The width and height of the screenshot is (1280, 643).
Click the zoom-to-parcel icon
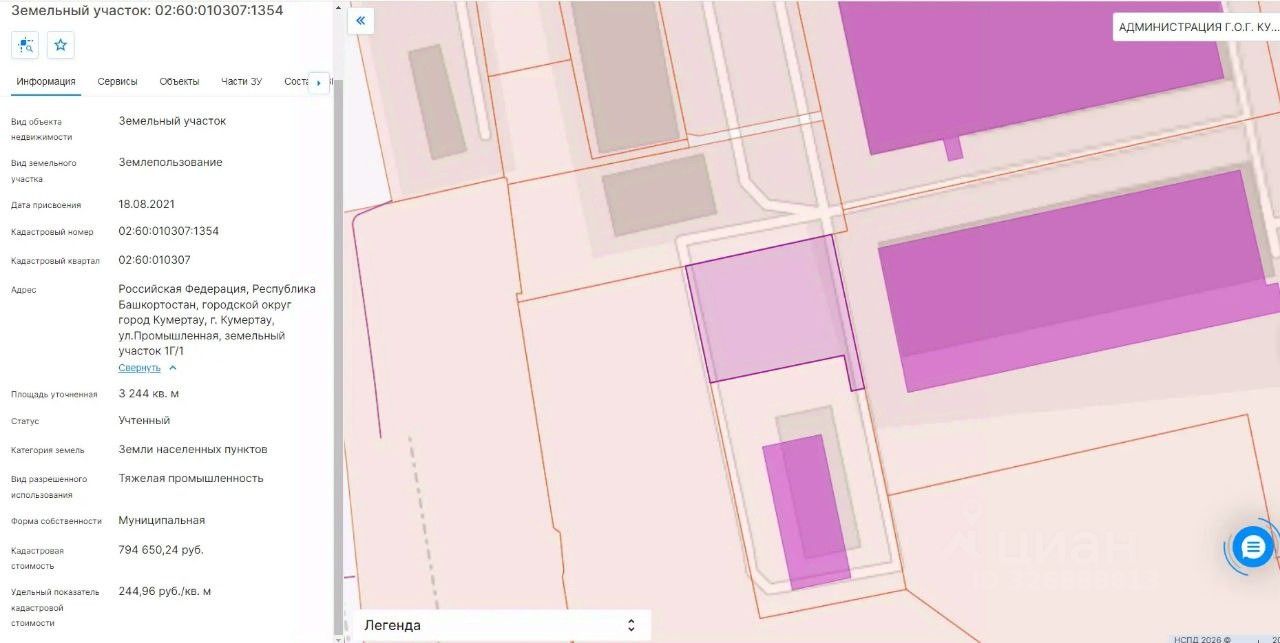coord(25,45)
